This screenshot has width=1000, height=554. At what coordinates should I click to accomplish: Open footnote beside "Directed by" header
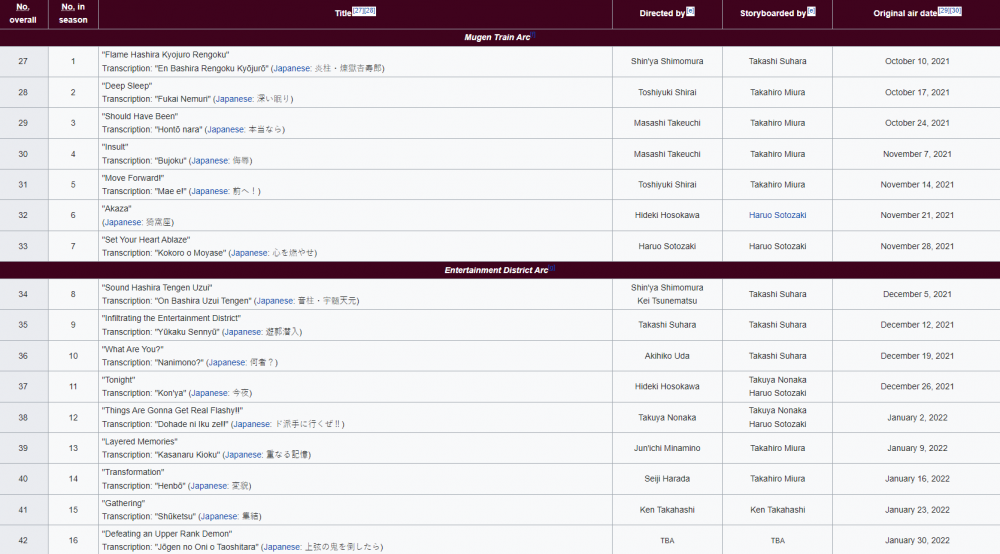[x=690, y=11]
